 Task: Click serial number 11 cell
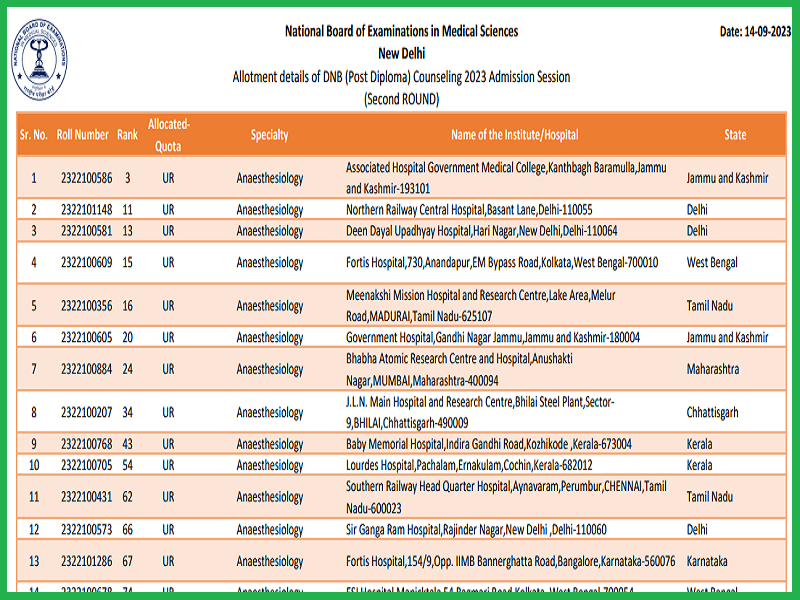[x=34, y=497]
